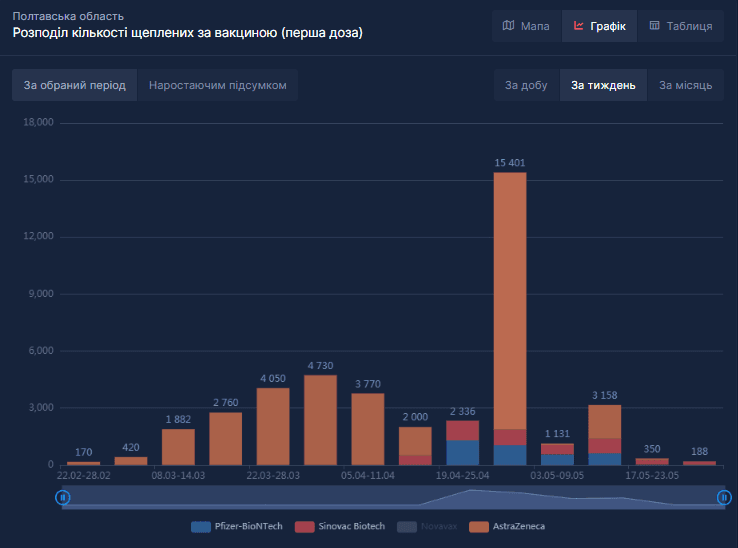Viewport: 738px width, 548px height.
Task: Click y-axis label 15,000
Action: [x=39, y=179]
